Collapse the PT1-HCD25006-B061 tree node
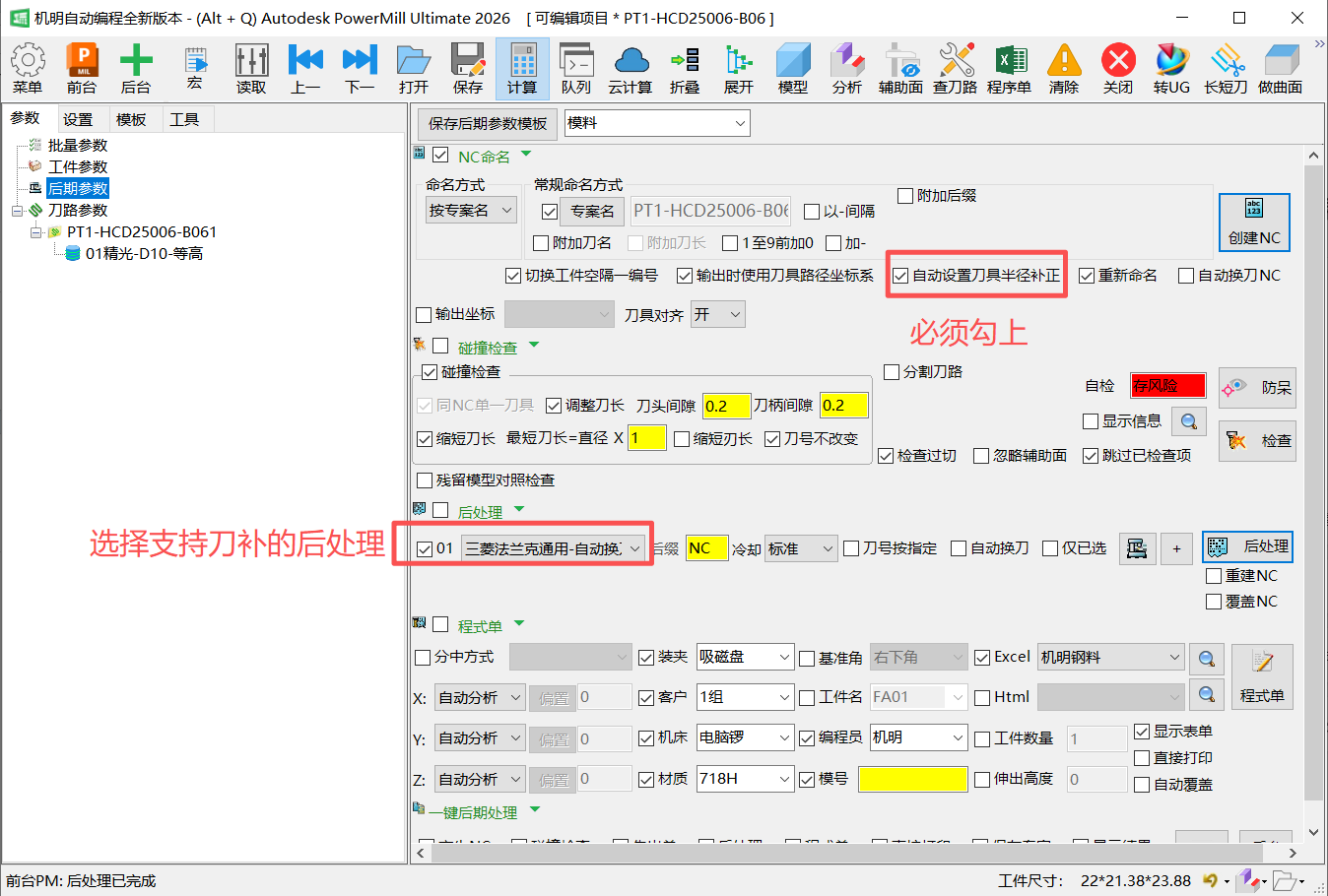 click(x=35, y=232)
